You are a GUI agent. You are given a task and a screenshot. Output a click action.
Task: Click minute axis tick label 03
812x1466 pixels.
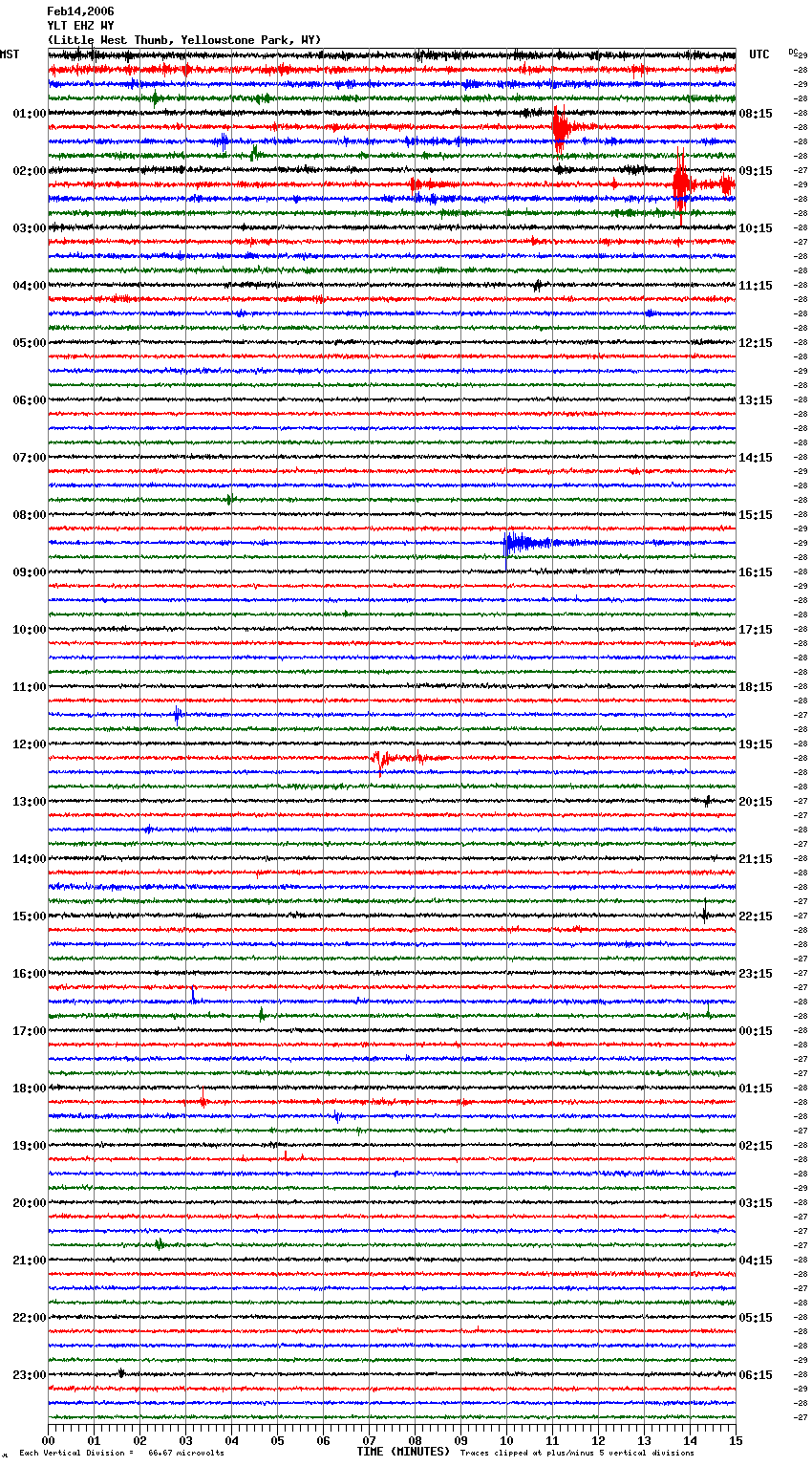(x=185, y=1440)
